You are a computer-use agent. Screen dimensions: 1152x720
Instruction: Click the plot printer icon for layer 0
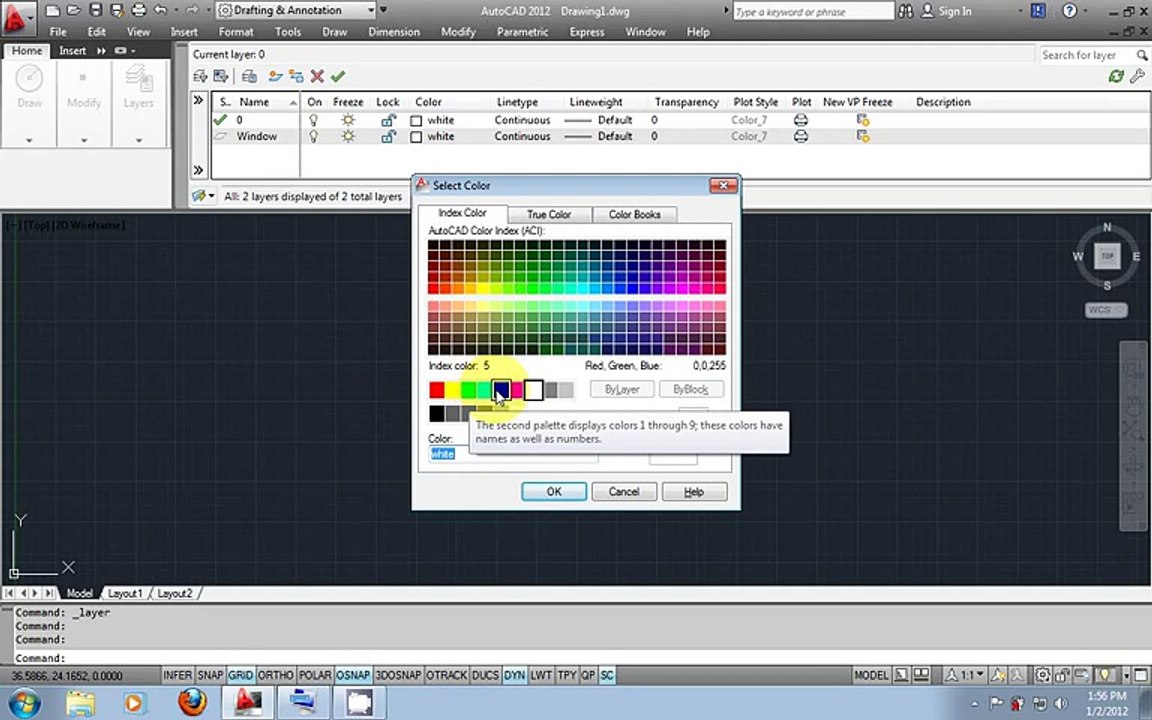[801, 120]
